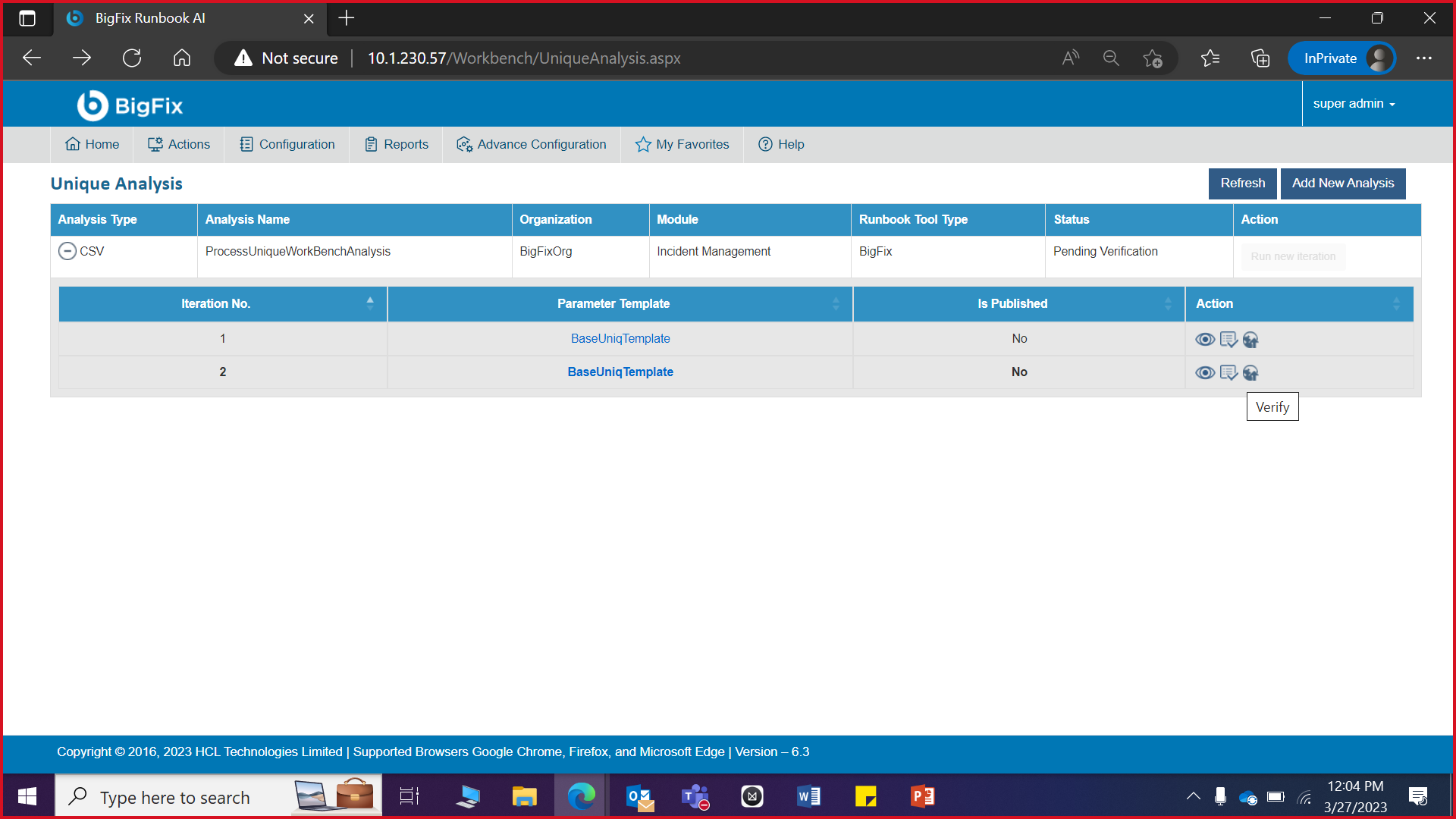Sort by Is Published column arrows

tap(1168, 303)
